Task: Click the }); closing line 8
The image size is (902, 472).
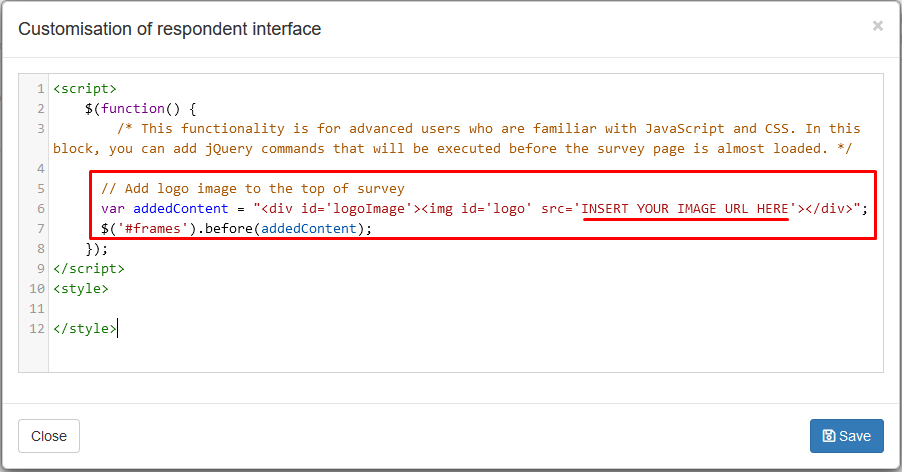Action: coord(97,249)
